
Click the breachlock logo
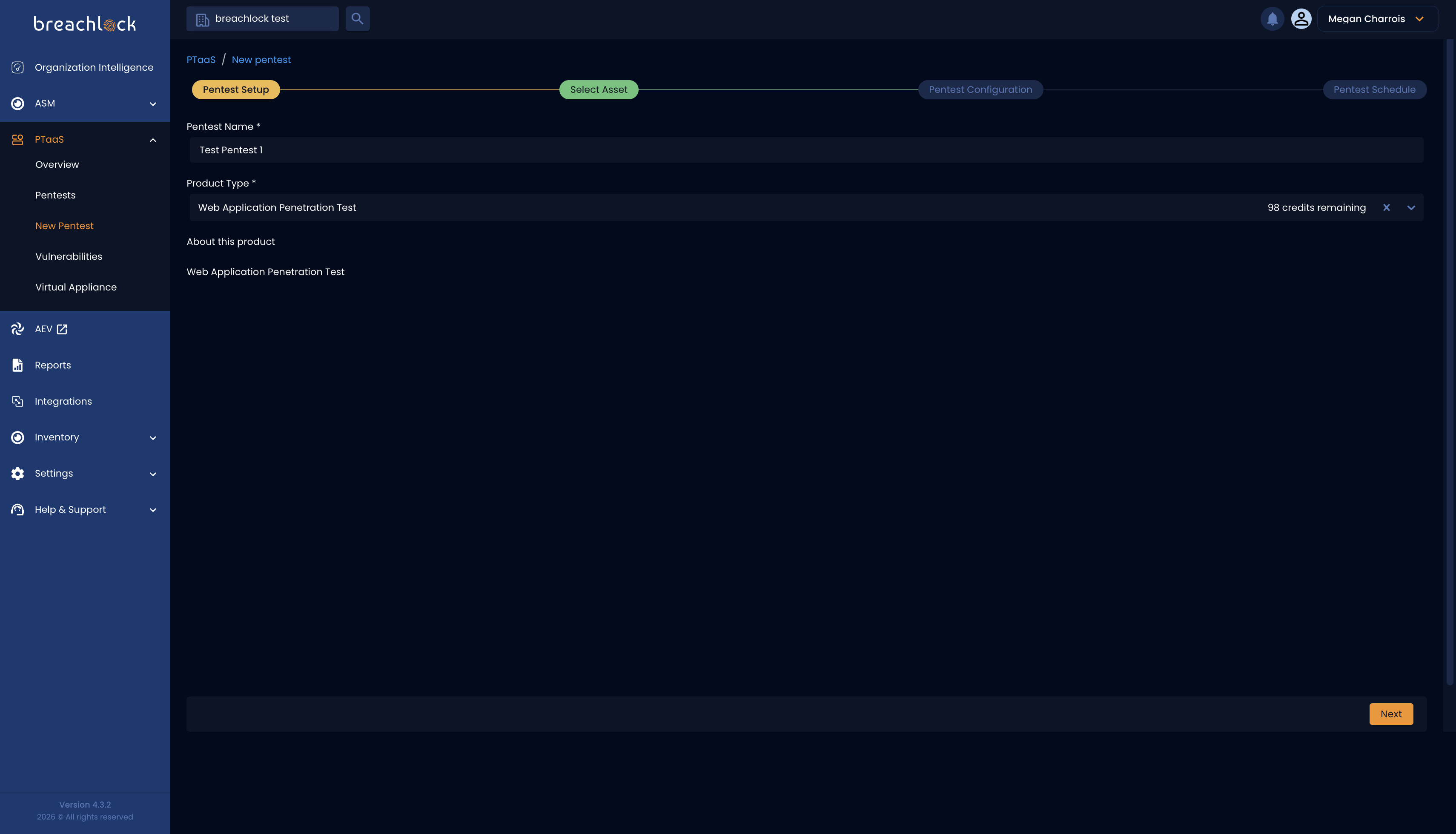(85, 24)
